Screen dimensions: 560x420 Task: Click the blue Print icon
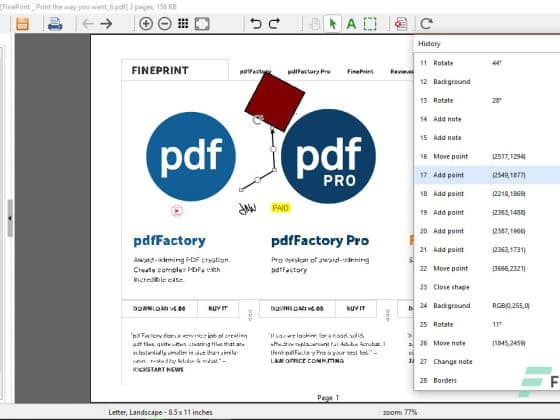click(55, 24)
